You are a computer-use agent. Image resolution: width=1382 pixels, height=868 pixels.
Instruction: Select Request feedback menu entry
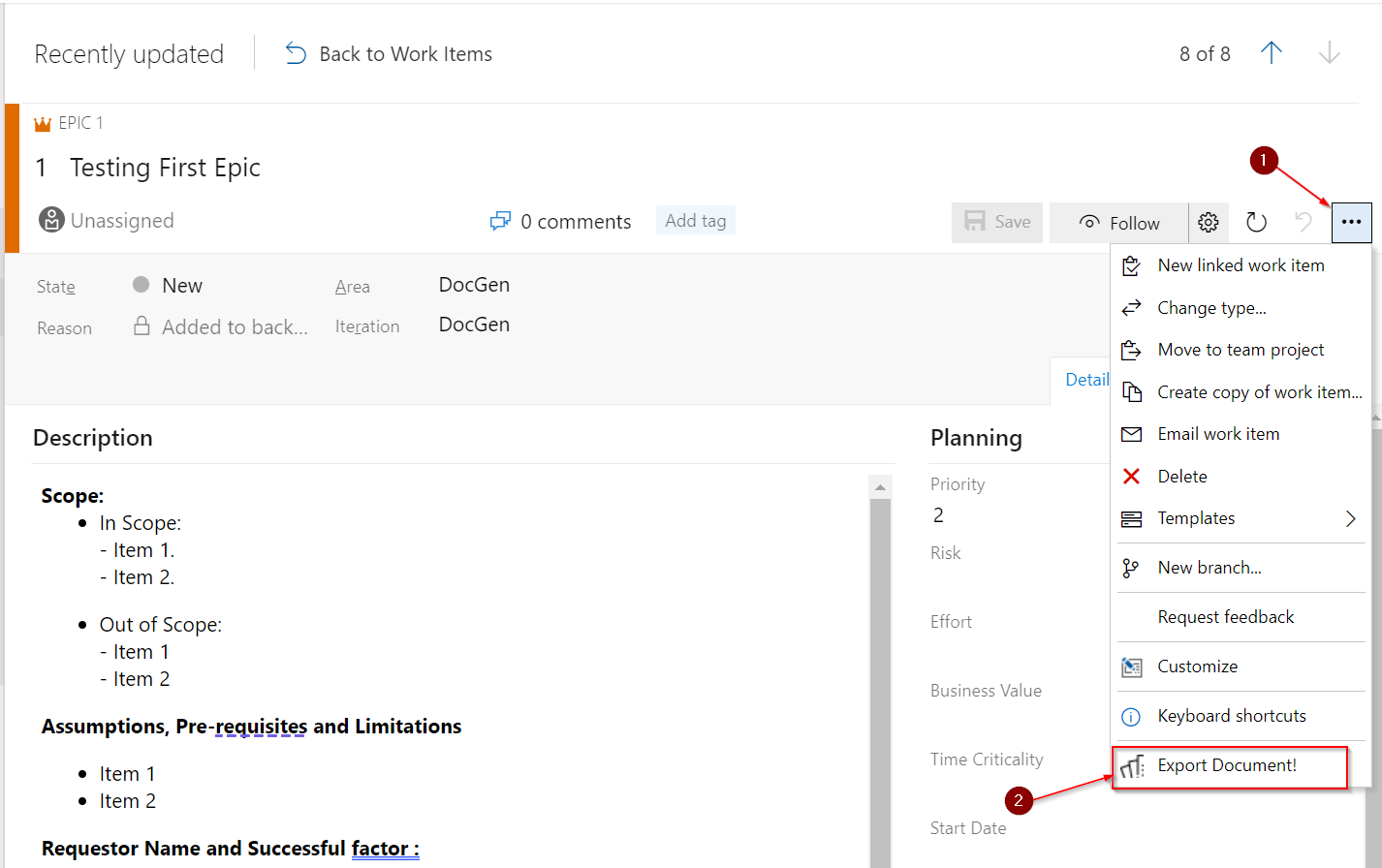tap(1224, 617)
